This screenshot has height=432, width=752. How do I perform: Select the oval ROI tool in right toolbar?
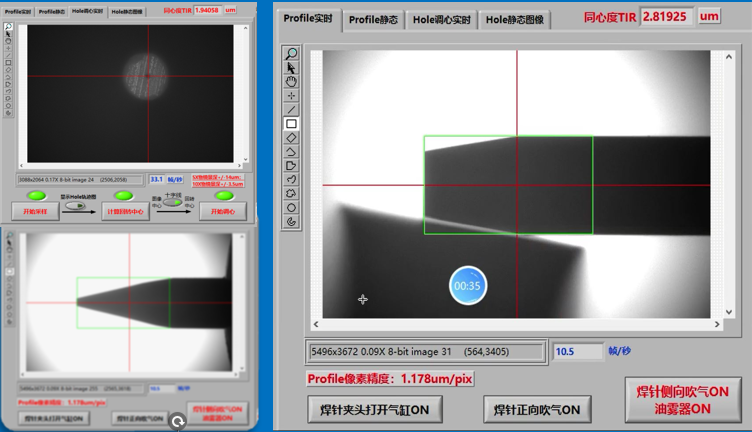(291, 207)
